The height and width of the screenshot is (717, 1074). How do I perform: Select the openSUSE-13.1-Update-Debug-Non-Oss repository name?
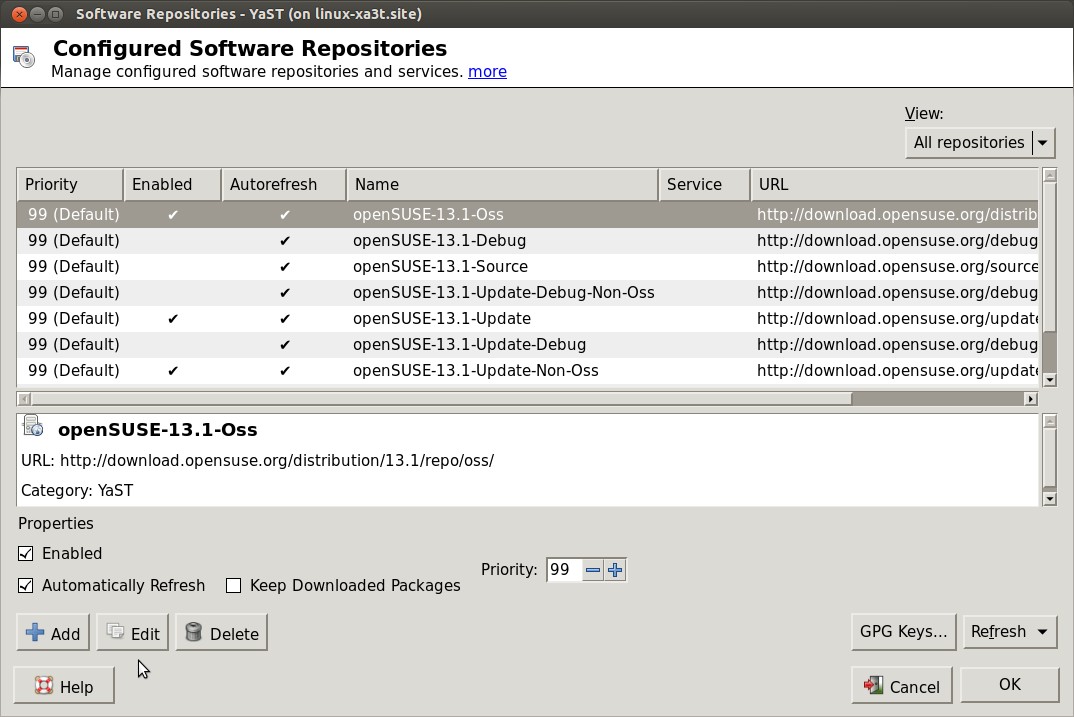pos(503,292)
